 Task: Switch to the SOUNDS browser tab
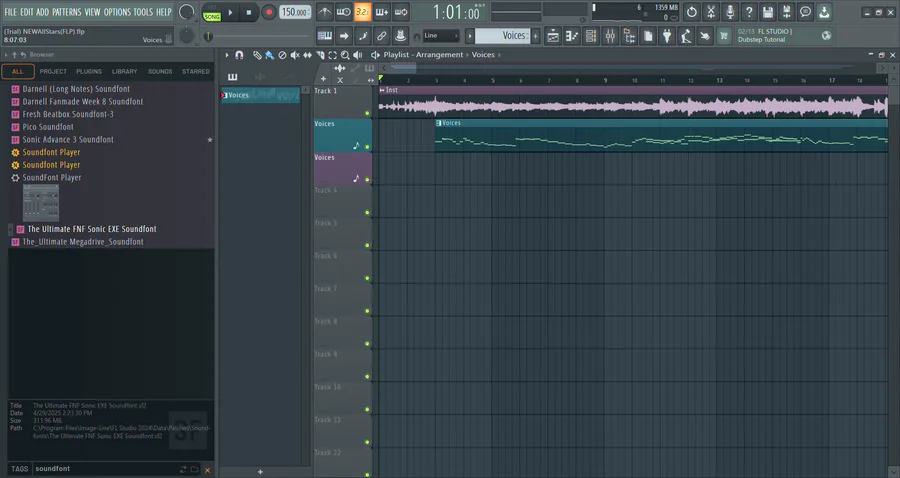160,71
